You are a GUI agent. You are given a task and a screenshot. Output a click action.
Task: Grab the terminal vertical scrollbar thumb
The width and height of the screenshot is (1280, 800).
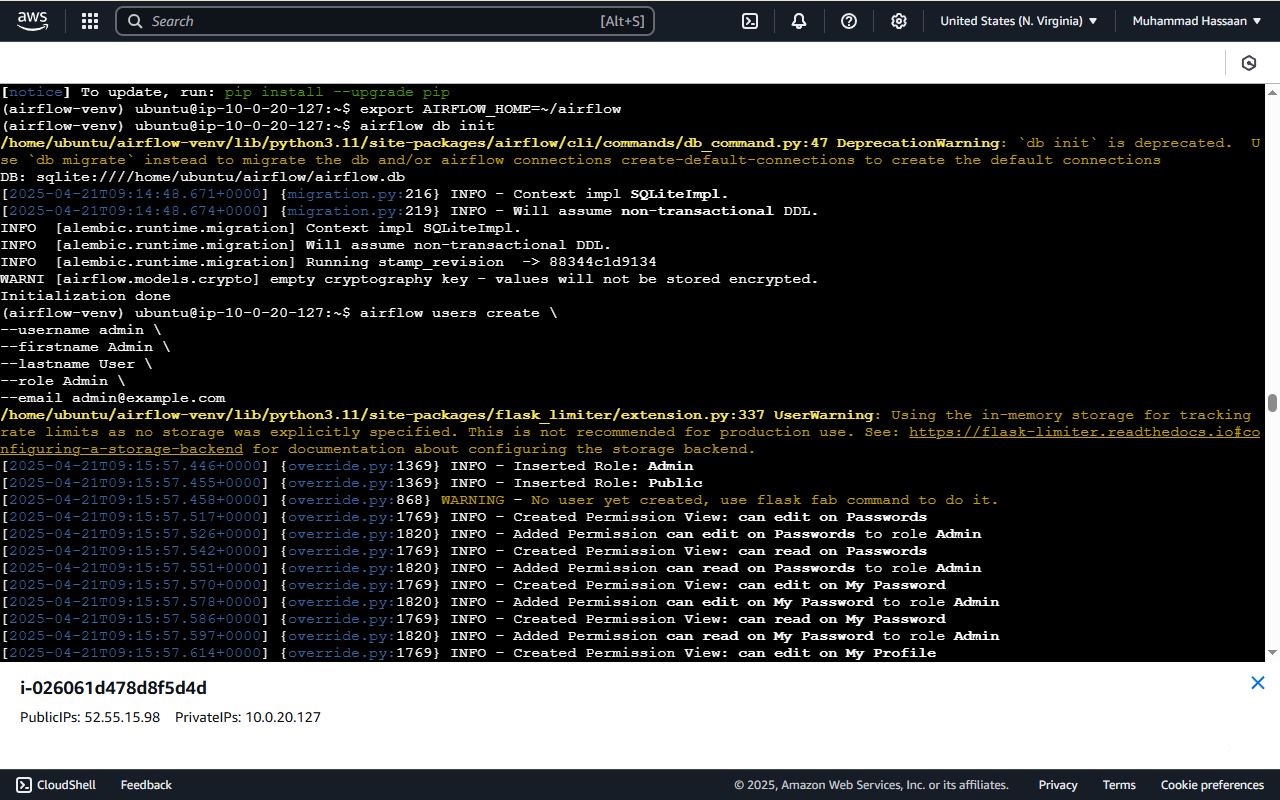click(1272, 402)
